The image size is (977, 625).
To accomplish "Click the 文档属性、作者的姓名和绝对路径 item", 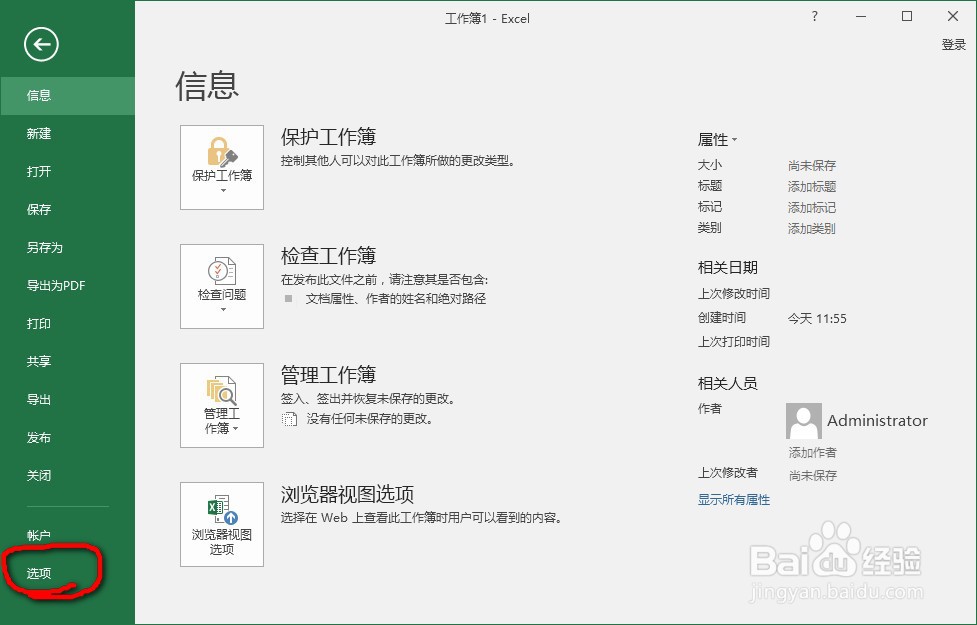I will 396,298.
